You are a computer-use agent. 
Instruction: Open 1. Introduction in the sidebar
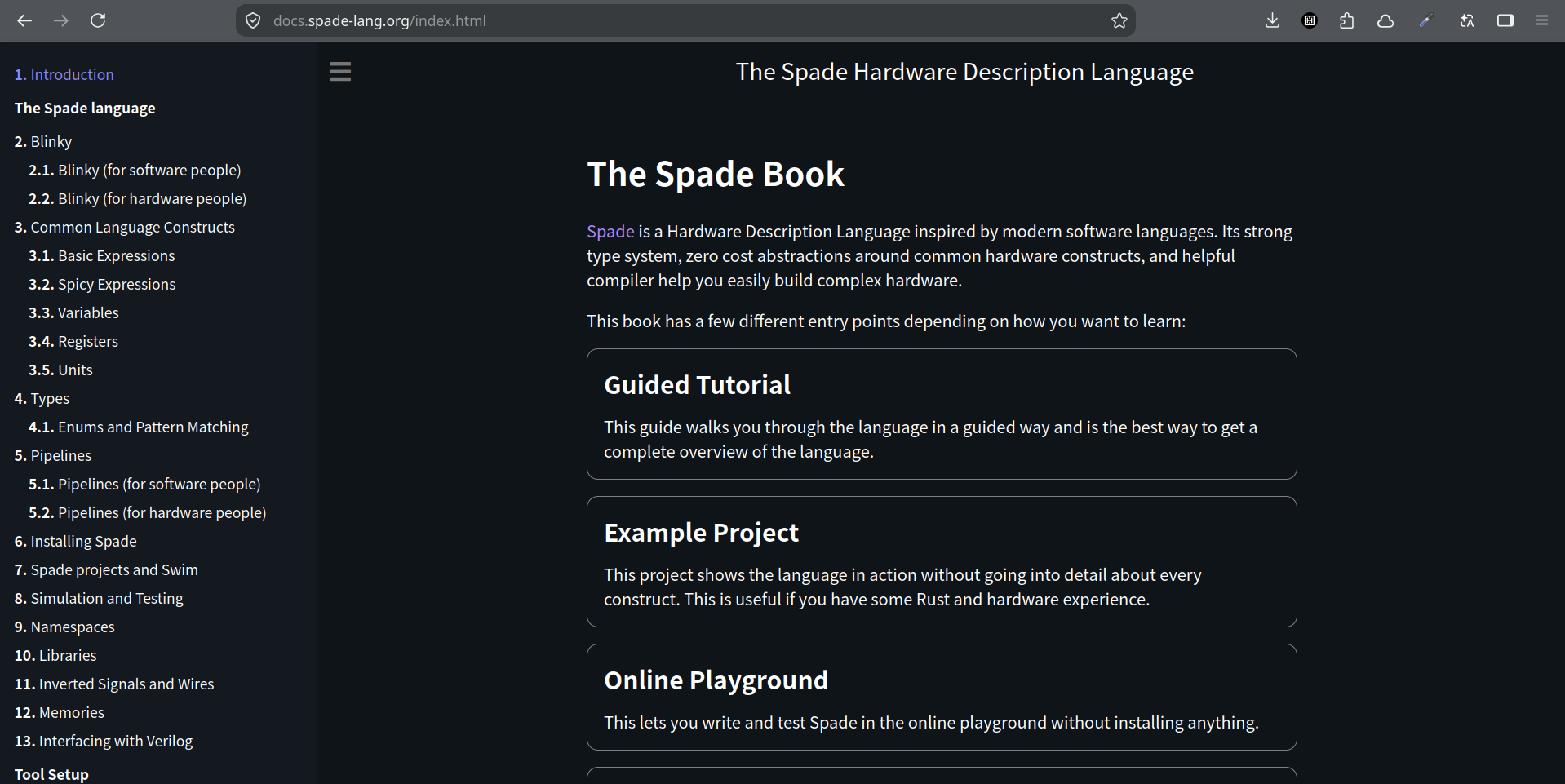click(x=64, y=74)
